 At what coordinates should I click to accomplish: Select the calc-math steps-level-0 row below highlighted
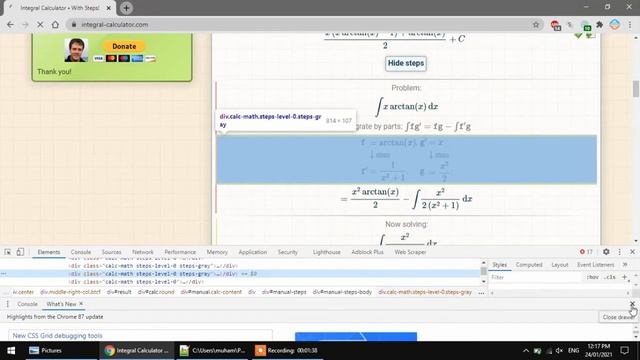pyautogui.click(x=241, y=282)
